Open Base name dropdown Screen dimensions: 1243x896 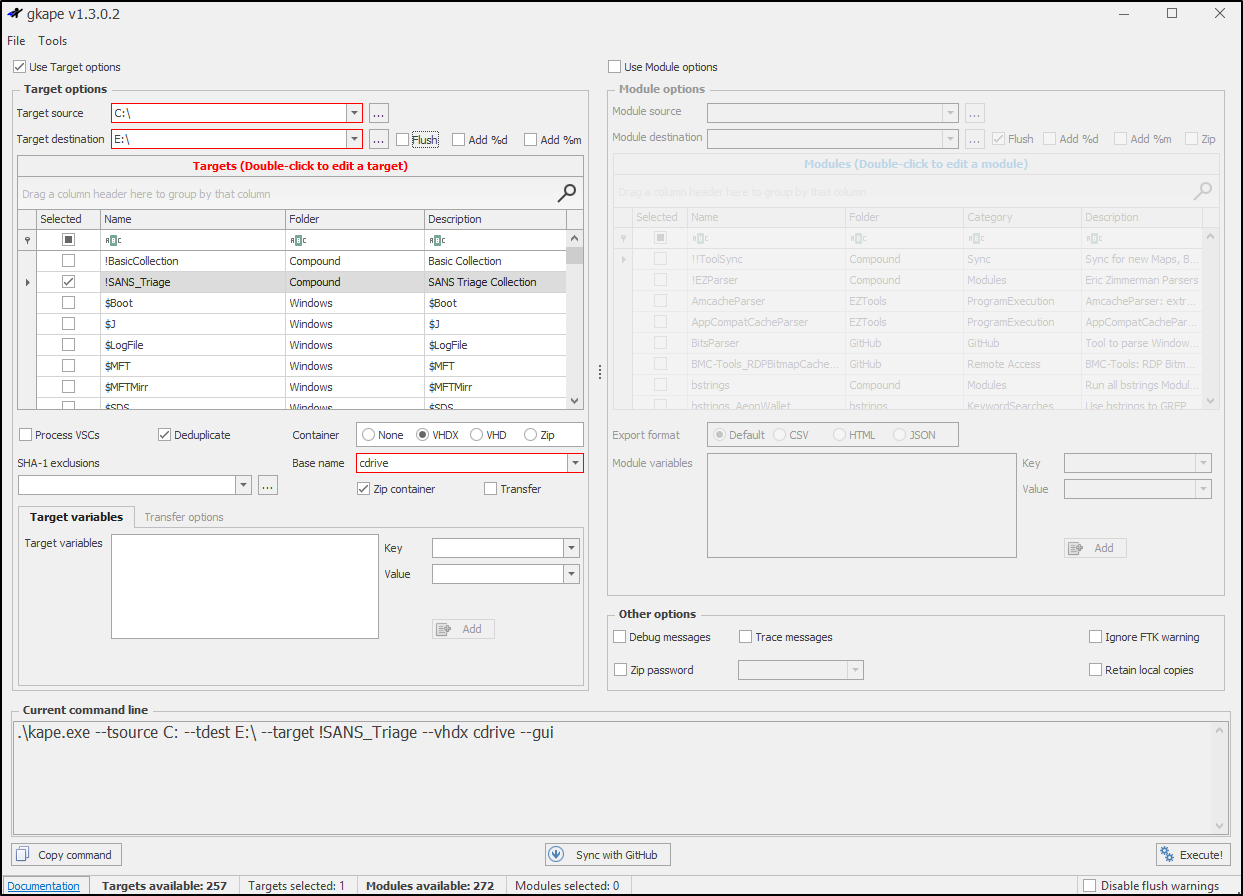tap(575, 463)
